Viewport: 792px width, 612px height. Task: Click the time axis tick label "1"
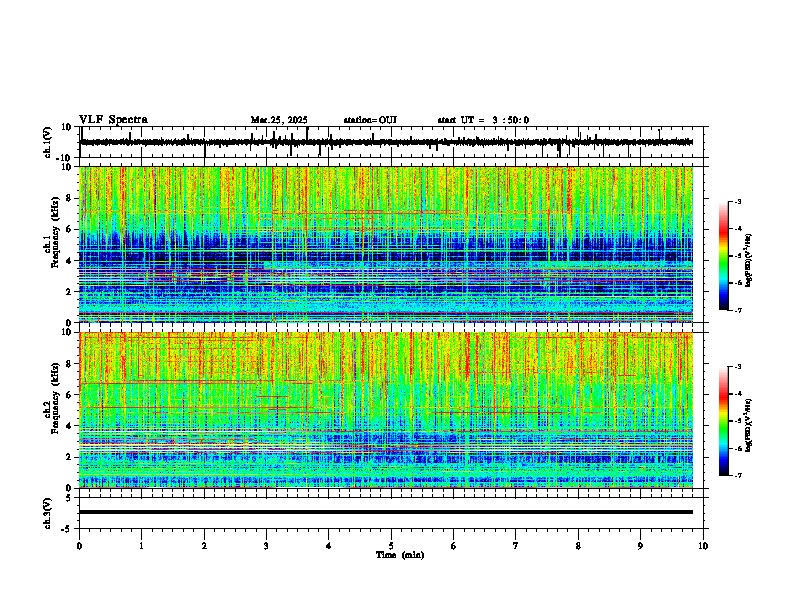[x=141, y=546]
